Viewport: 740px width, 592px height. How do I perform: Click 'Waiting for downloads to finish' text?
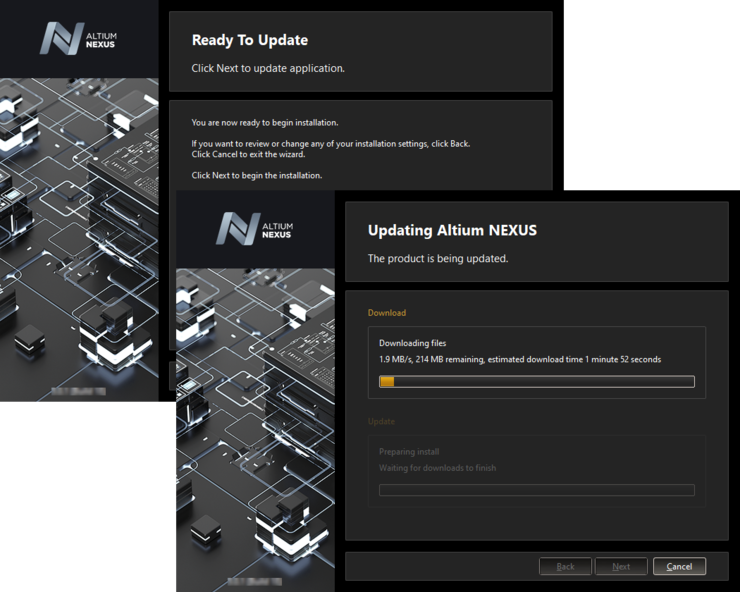point(437,468)
